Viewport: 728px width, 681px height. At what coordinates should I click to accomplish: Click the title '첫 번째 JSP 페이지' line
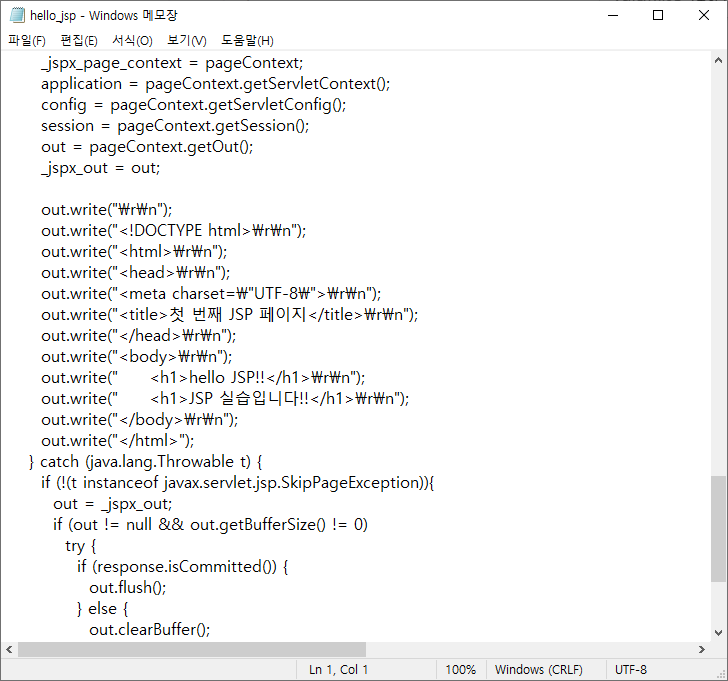230,315
